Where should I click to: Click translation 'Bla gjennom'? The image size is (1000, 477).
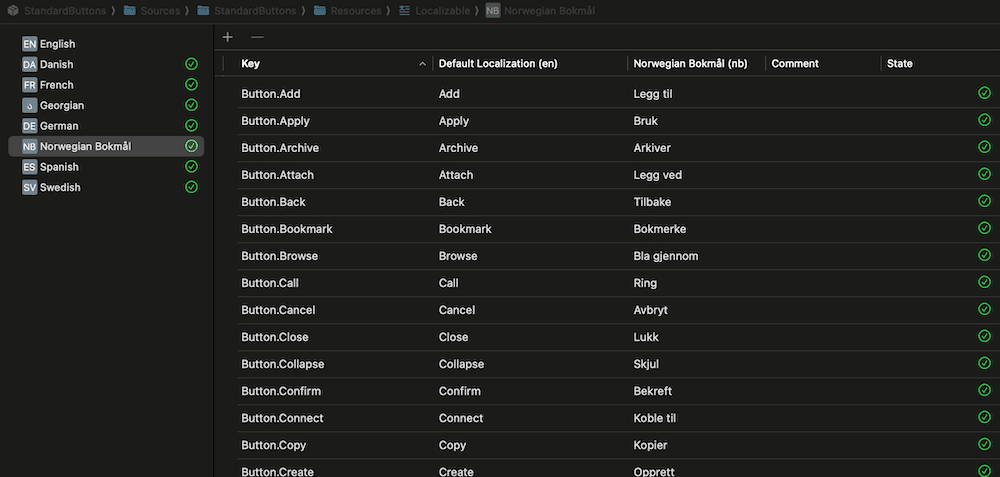pyautogui.click(x=666, y=256)
